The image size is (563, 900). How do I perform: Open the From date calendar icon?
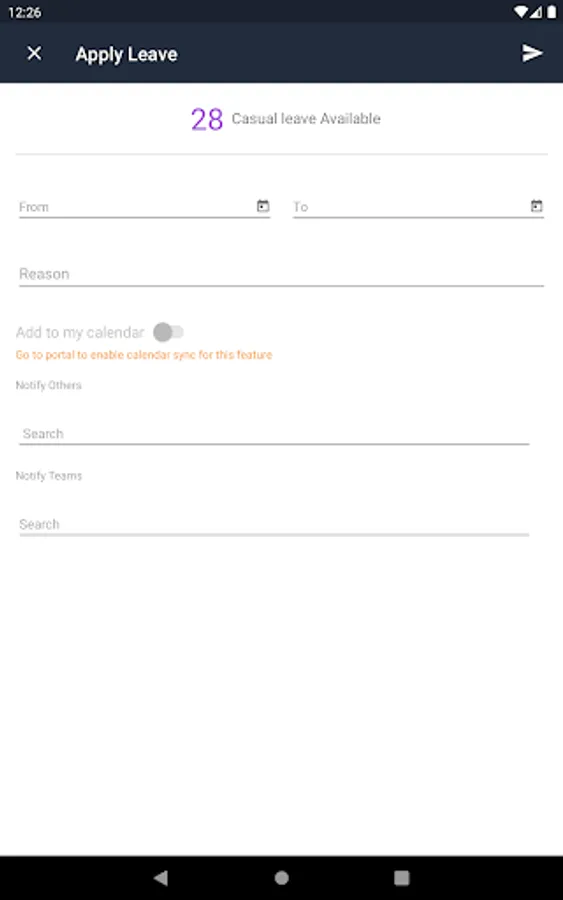point(263,205)
